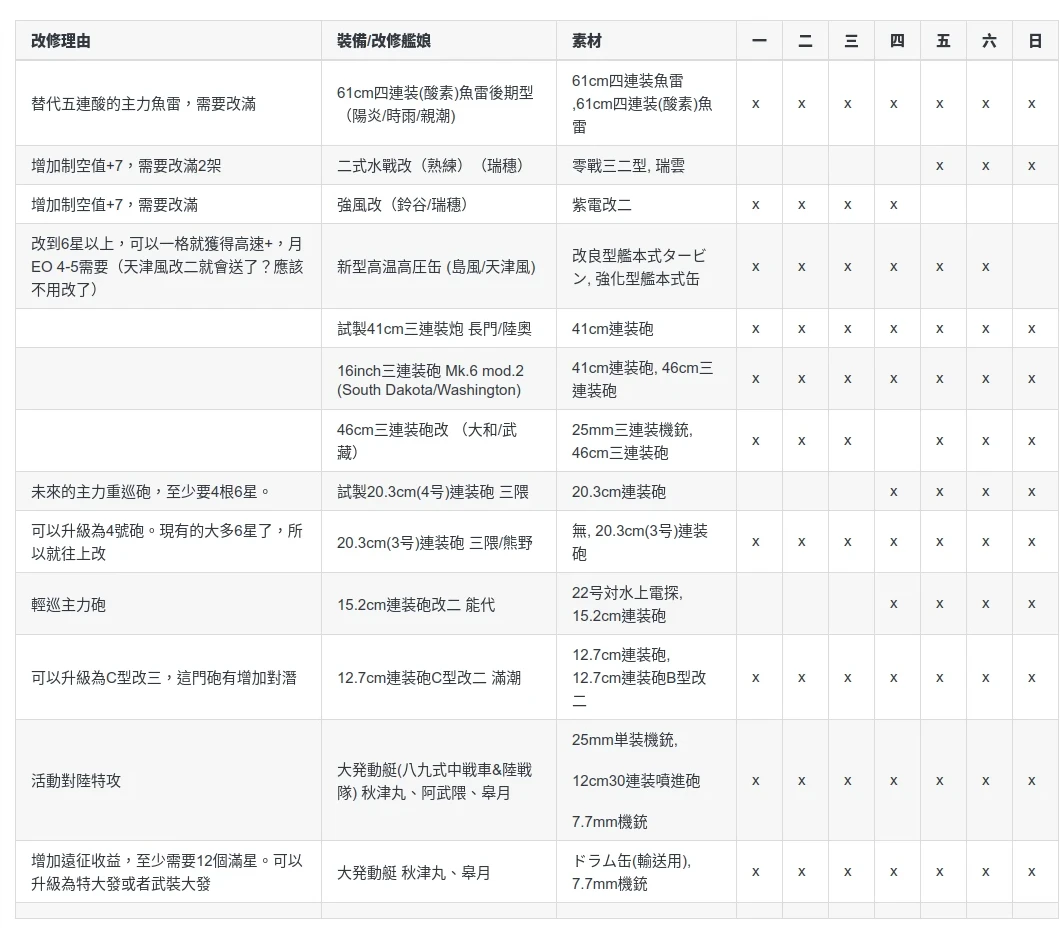Viewport: 1060px width, 928px height.
Task: Click the 15.2cm連装砲改二 能代 cell
Action: tap(416, 605)
